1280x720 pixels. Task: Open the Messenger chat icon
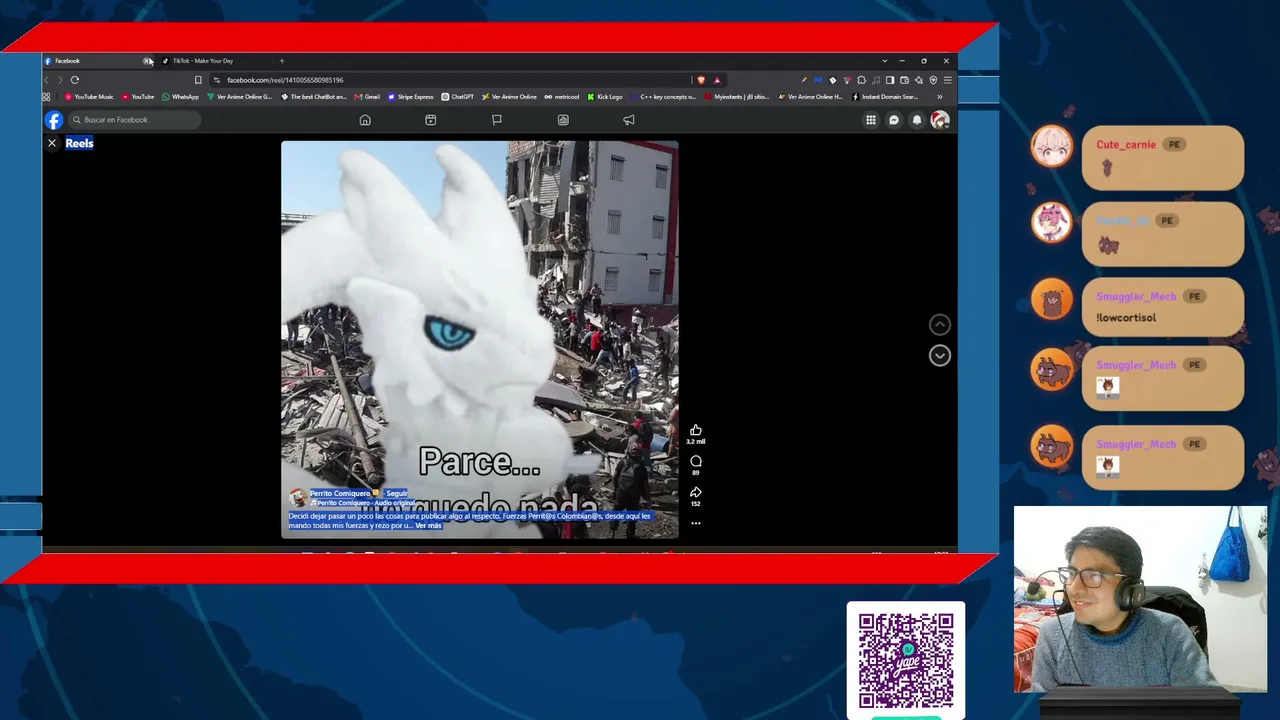(894, 120)
